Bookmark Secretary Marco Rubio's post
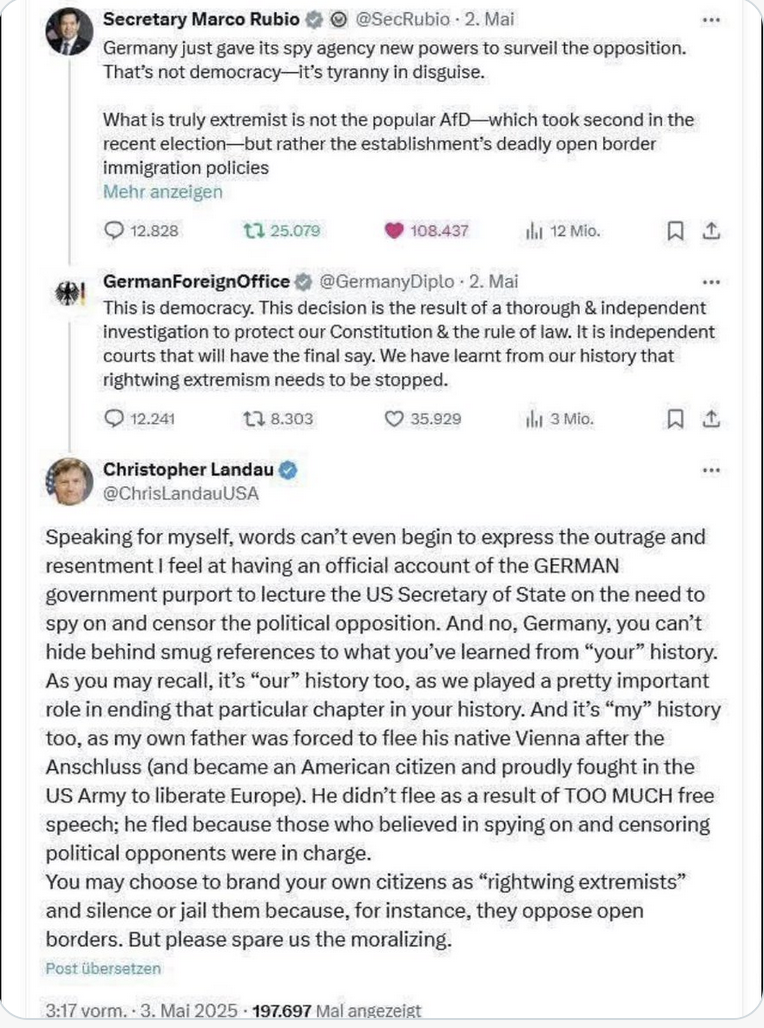Image resolution: width=764 pixels, height=1028 pixels. [x=675, y=231]
